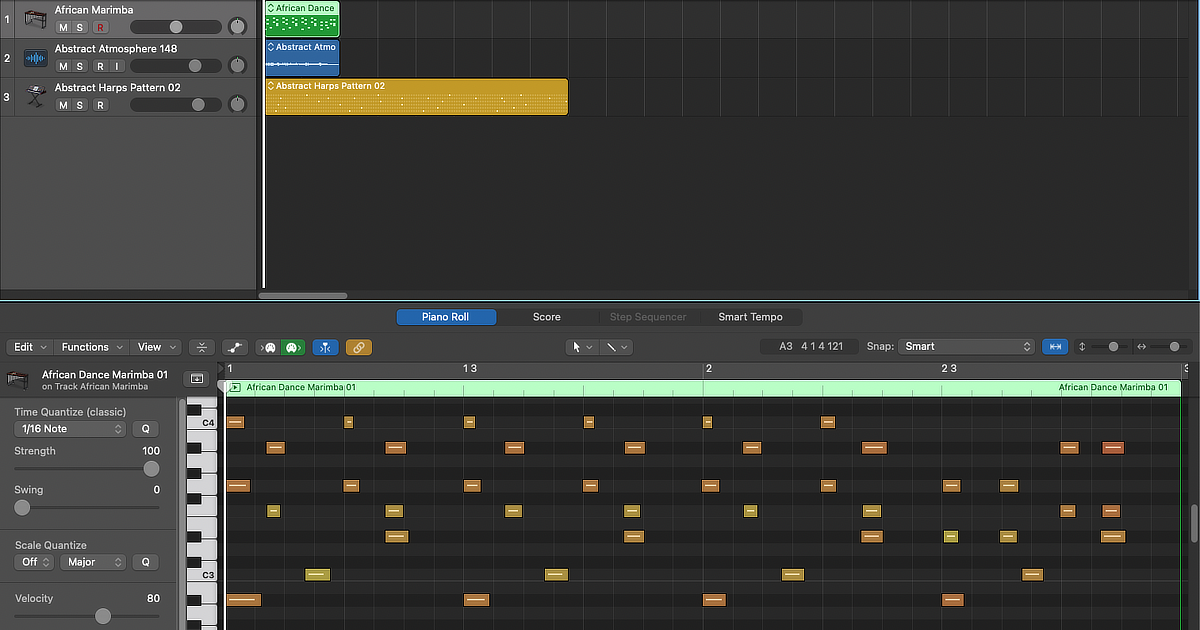
Task: Mute the Abstract Harps Pattern 02 track
Action: [x=64, y=105]
